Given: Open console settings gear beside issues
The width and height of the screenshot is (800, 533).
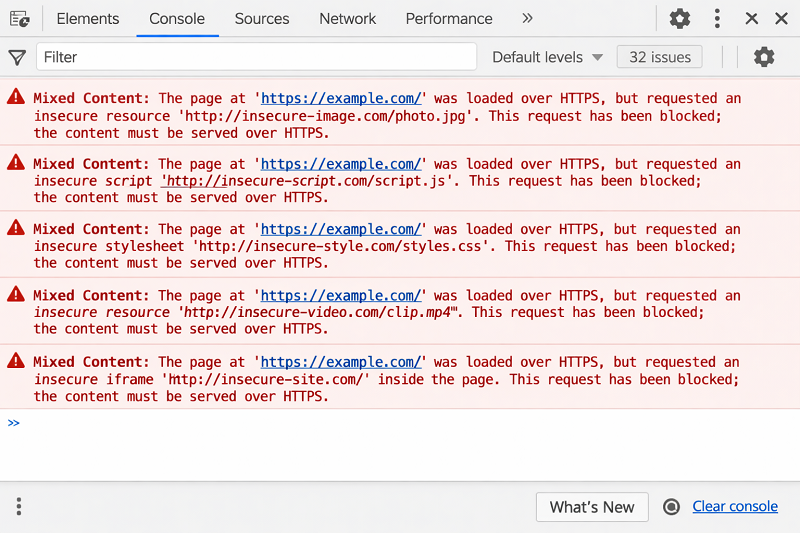Looking at the screenshot, I should (x=764, y=57).
